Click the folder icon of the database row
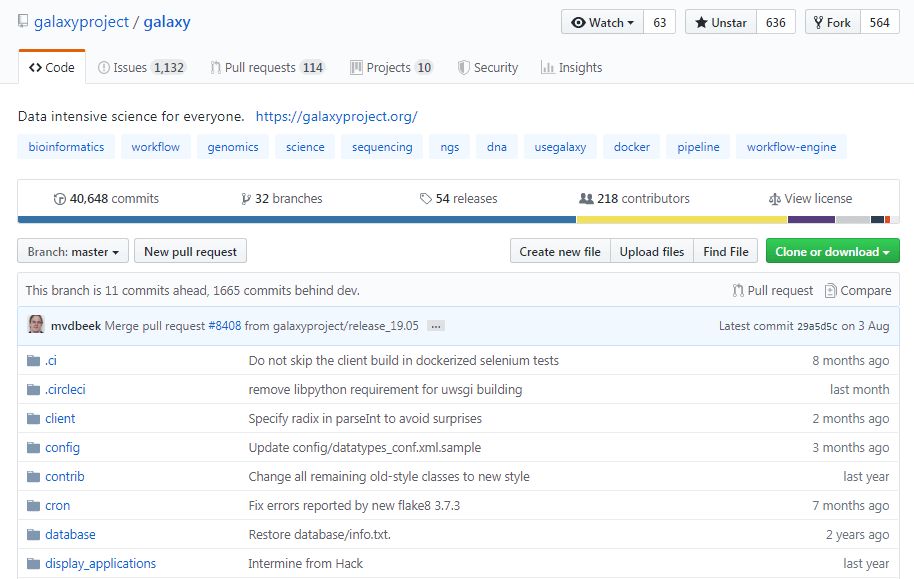This screenshot has height=579, width=914. point(33,535)
